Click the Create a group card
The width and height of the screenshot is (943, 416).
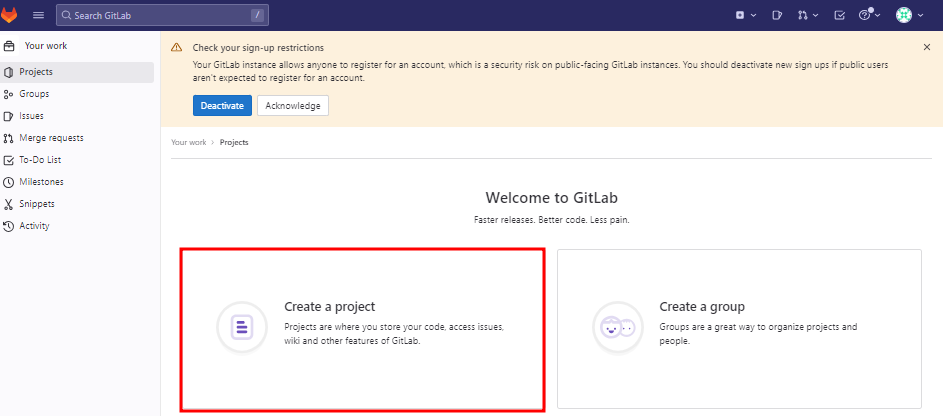(x=739, y=329)
